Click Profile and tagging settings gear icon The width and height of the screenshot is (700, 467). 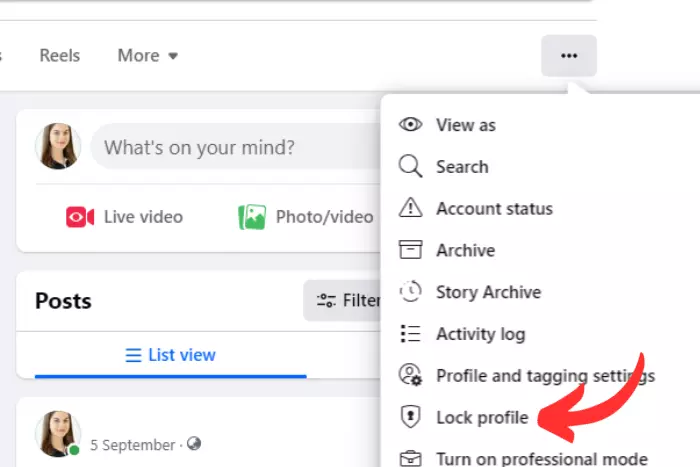(410, 375)
